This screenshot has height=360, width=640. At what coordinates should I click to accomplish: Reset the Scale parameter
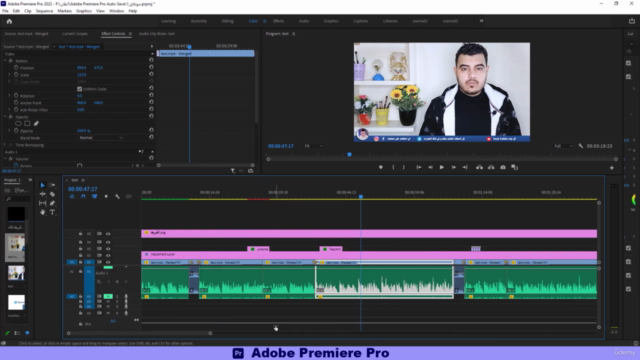click(x=151, y=74)
